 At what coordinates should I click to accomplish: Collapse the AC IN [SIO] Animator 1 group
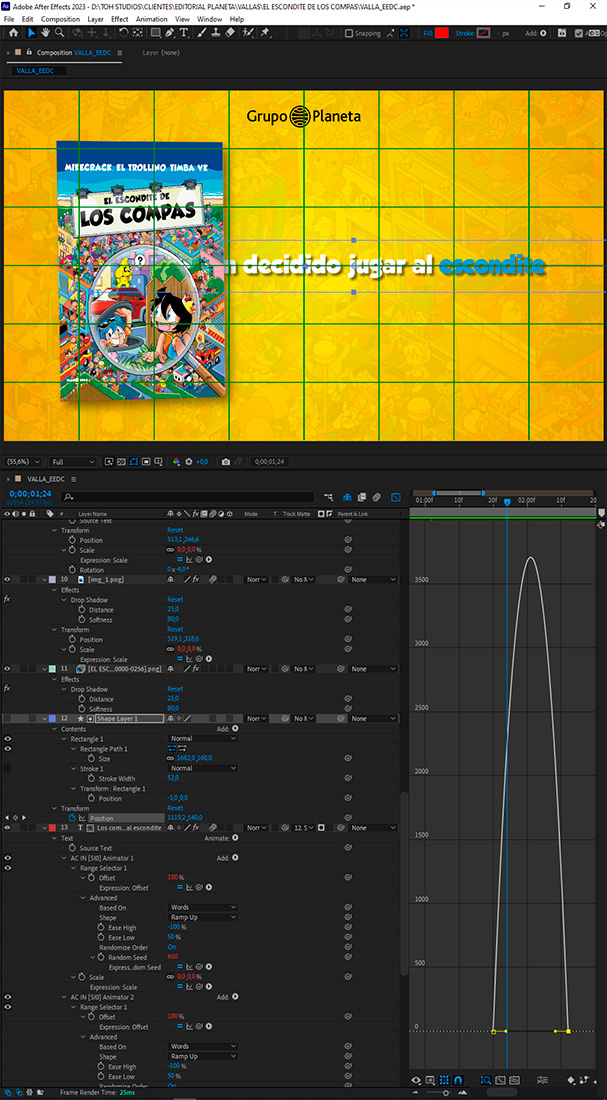(65, 857)
